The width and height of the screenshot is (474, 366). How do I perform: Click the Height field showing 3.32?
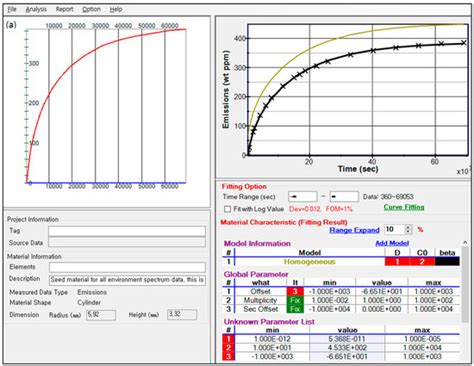pyautogui.click(x=182, y=315)
